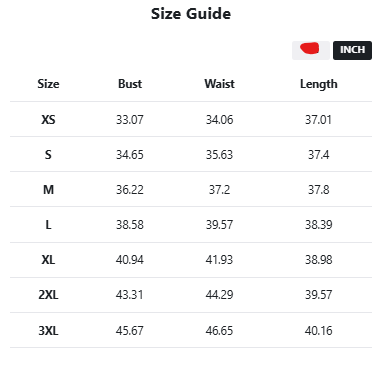
Task: Click the XS bust value 33.07
Action: [130, 120]
